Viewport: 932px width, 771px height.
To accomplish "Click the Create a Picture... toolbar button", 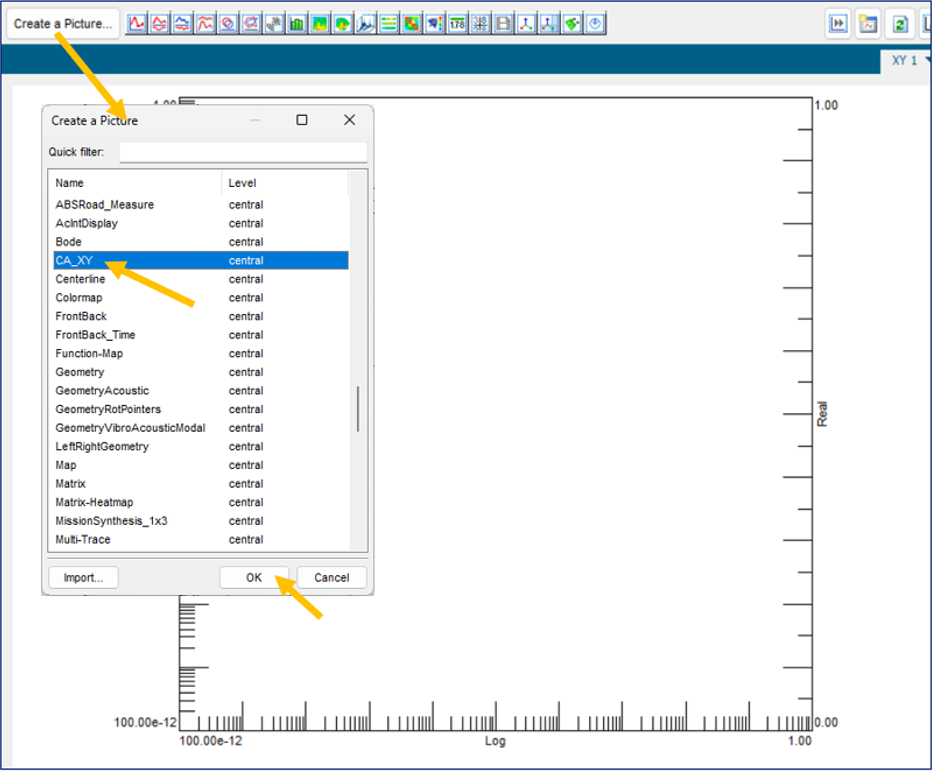I will (x=63, y=24).
